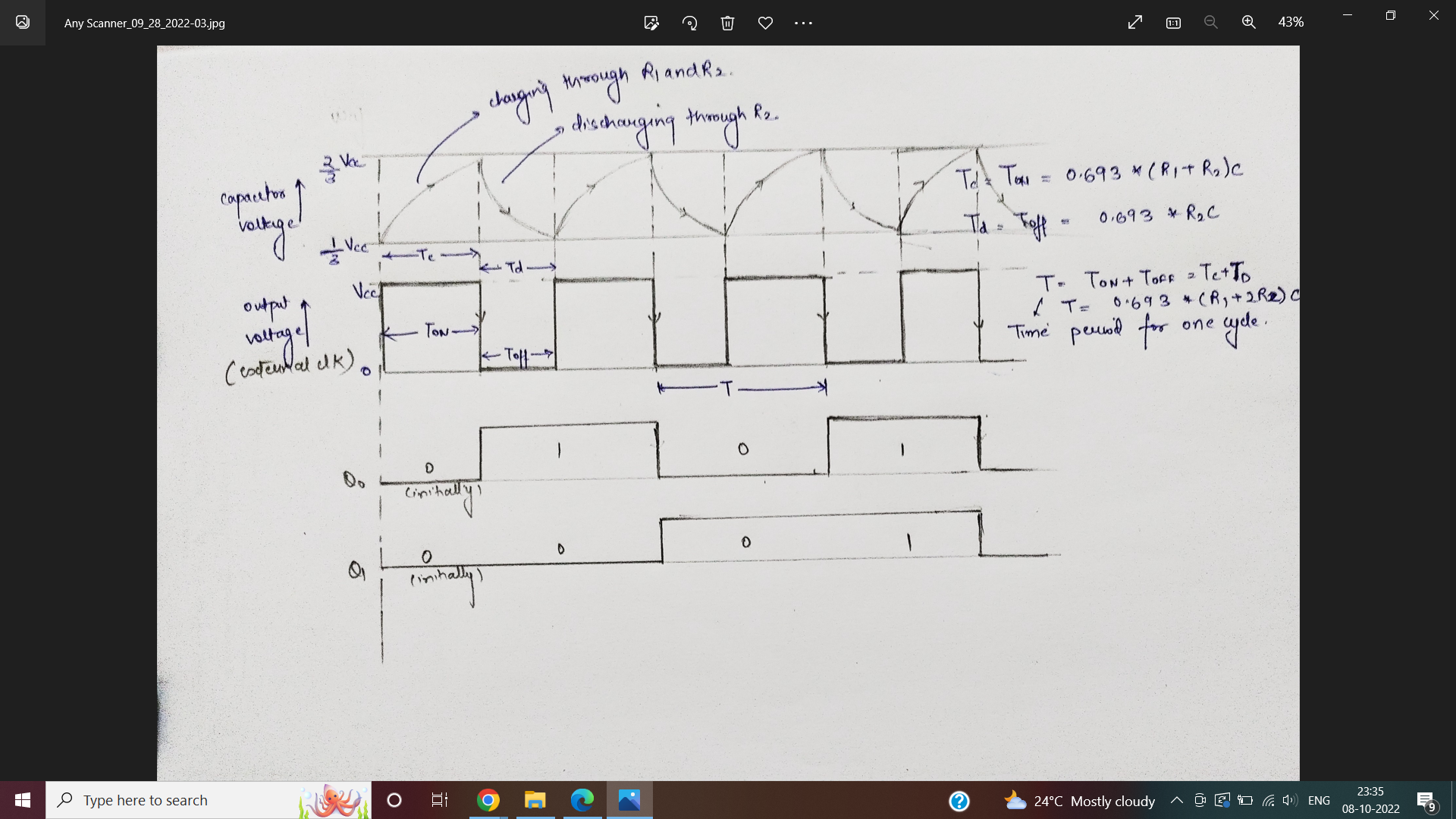
Task: Enter fullscreen view of the image
Action: [x=1134, y=23]
